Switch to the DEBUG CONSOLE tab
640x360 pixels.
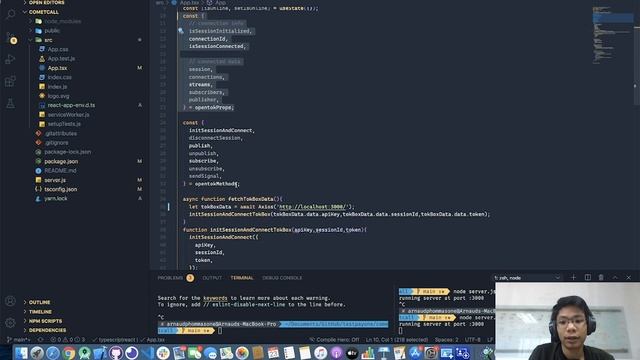pos(282,278)
